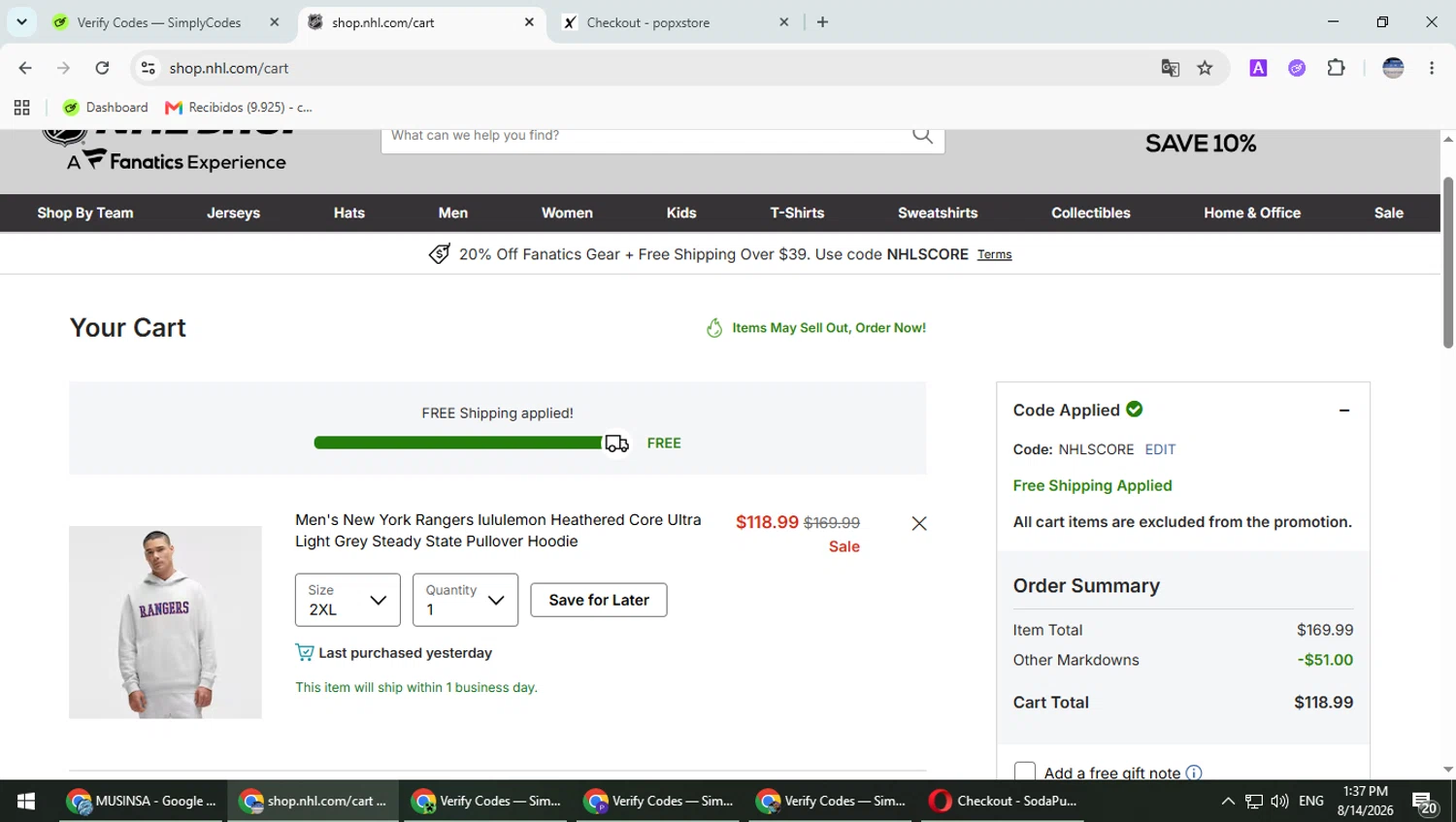1456x822 pixels.
Task: Check the Add a free gift note box
Action: click(x=1024, y=773)
